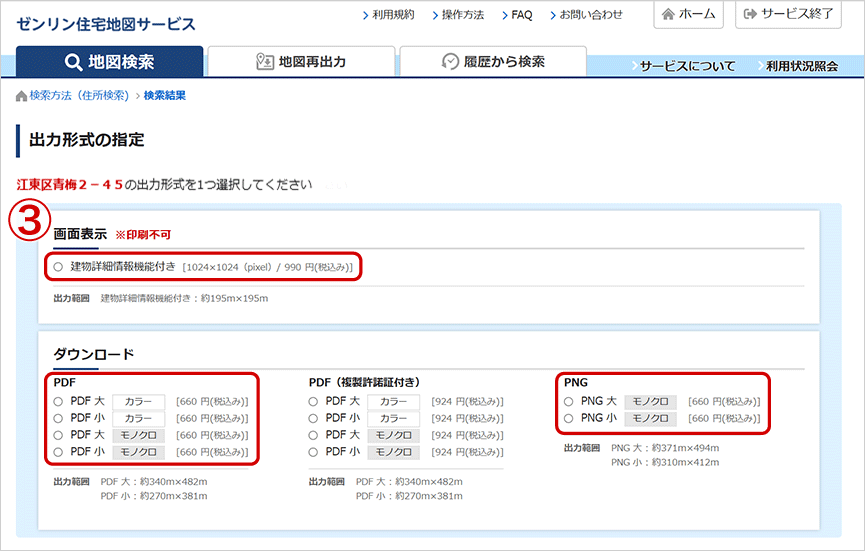The width and height of the screenshot is (865, 551).
Task: Open the 地図検索 magnifier tab
Action: pos(109,62)
